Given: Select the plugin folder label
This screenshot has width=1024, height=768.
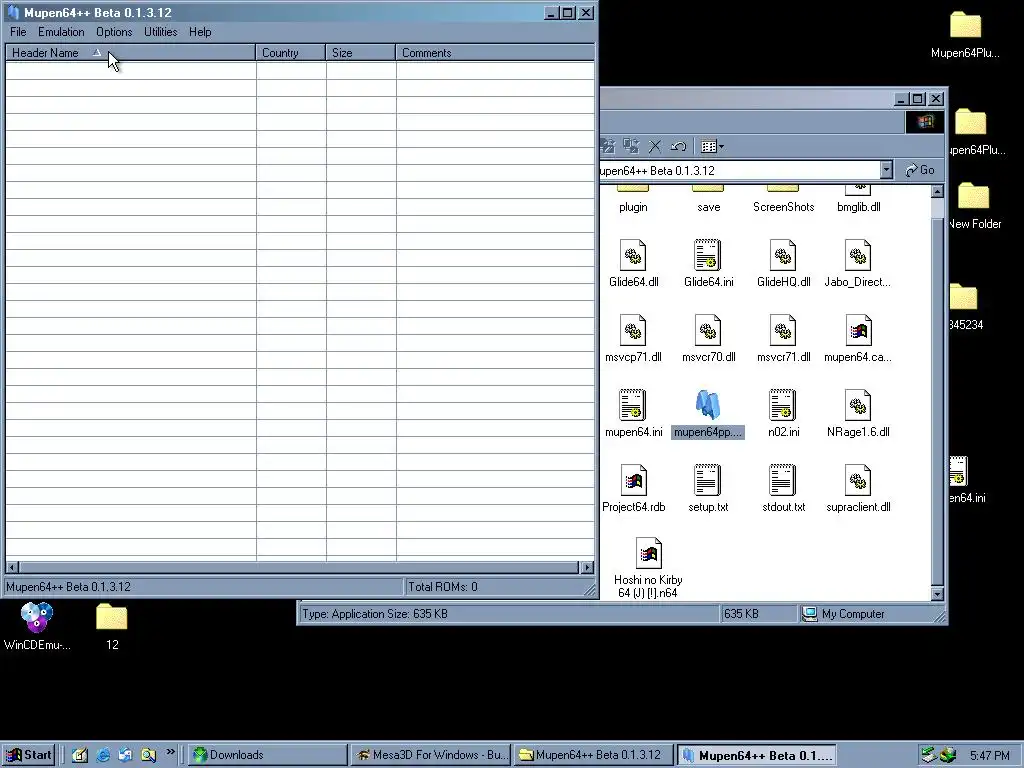Looking at the screenshot, I should point(633,207).
